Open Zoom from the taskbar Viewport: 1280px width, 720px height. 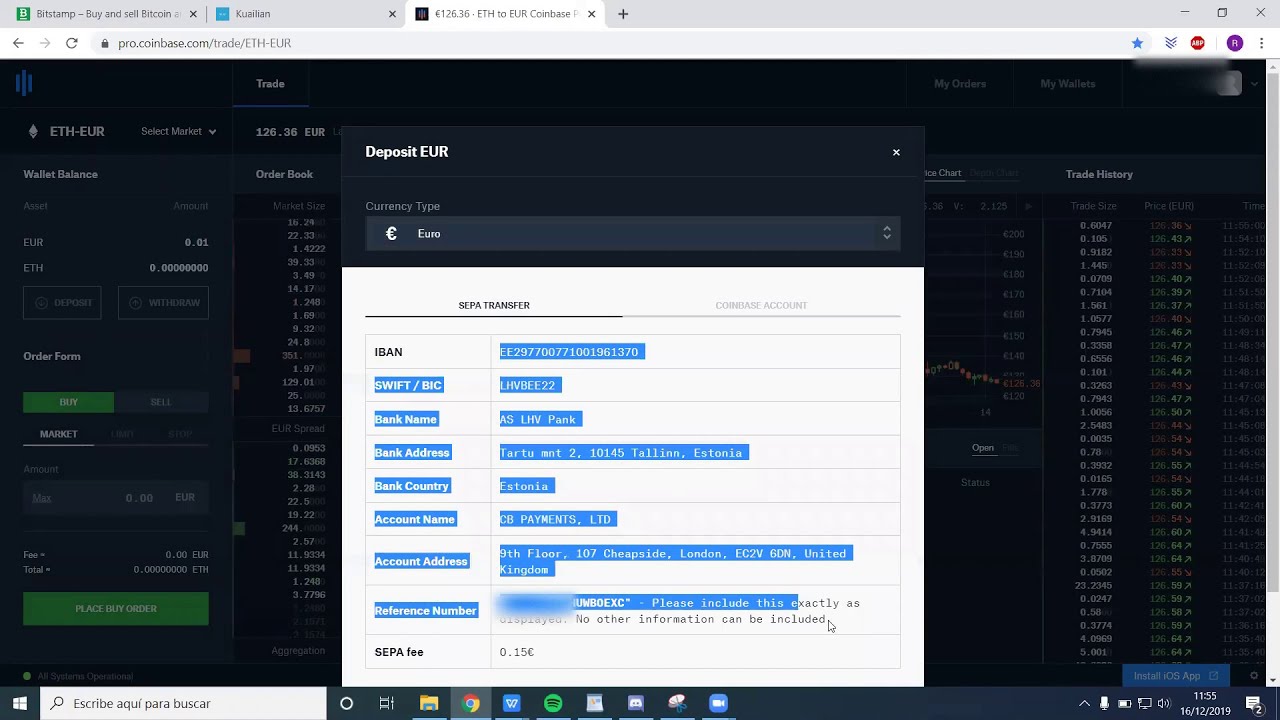point(718,703)
